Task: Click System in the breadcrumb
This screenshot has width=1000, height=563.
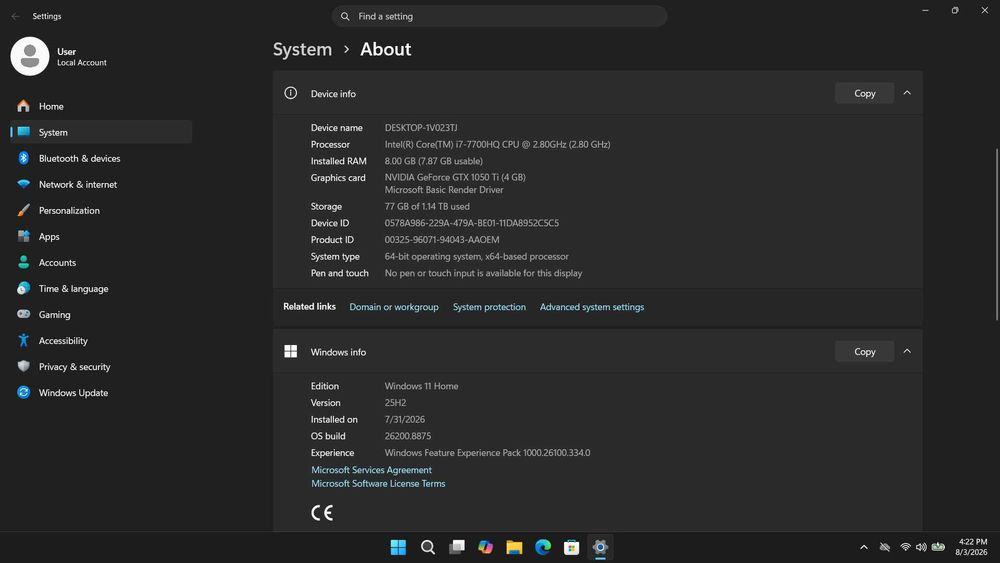Action: [302, 49]
